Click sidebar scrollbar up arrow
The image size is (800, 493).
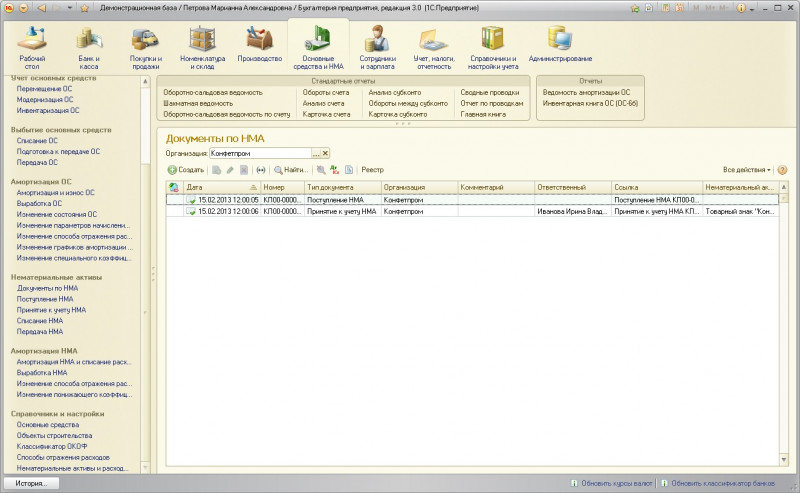tap(145, 81)
